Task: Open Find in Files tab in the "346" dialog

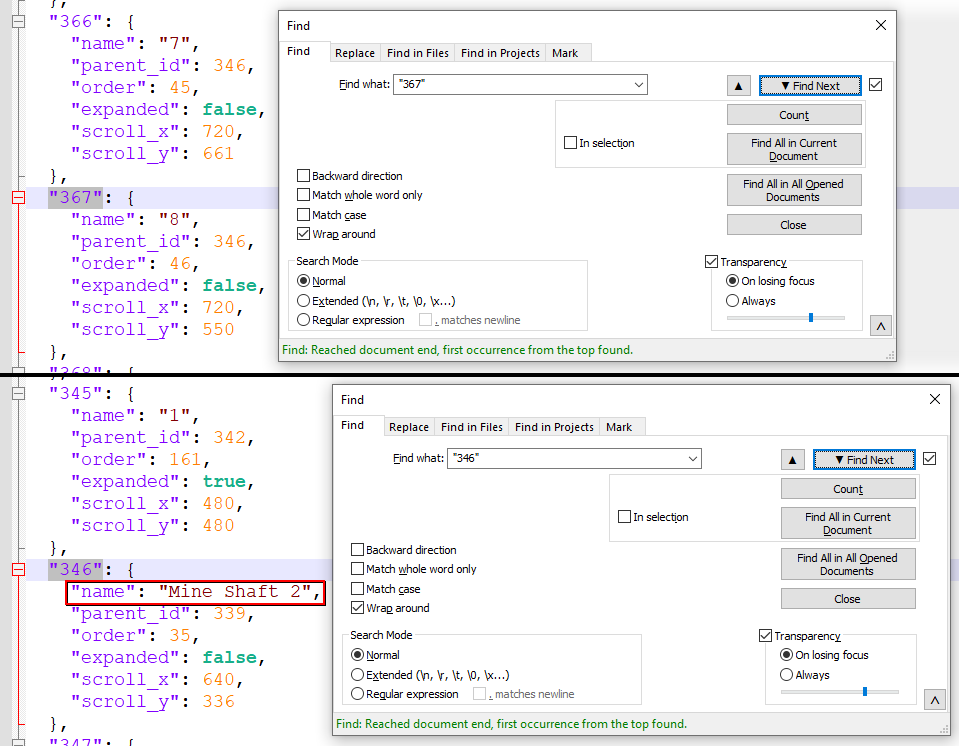Action: (472, 427)
